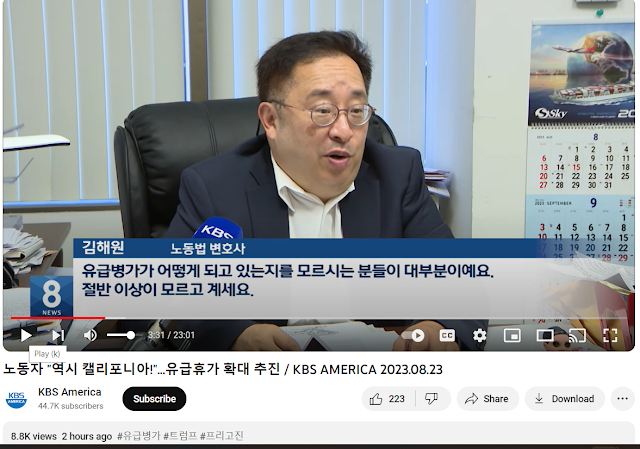Click the 44.7K subscribers text
Image resolution: width=640 pixels, height=449 pixels.
(x=71, y=406)
